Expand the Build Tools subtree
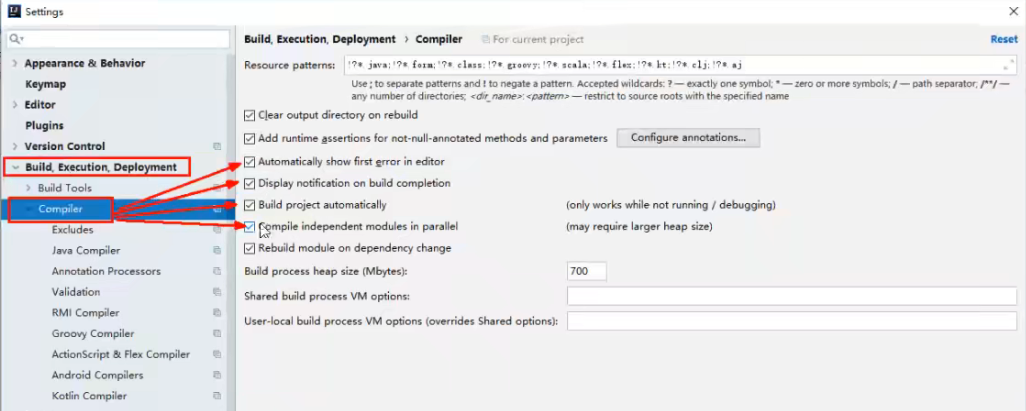 [27, 188]
